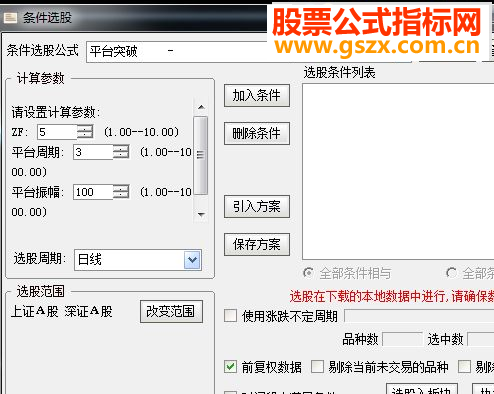This screenshot has height=394, width=494.
Task: Enable the 剔除当前未交易的品种 checkbox
Action: [x=317, y=367]
